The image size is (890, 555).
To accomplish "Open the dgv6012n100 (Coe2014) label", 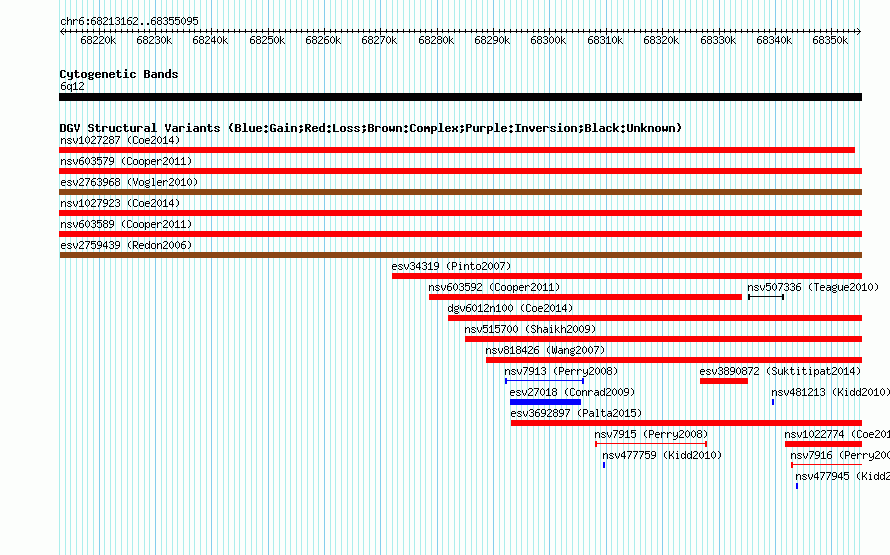I will [510, 308].
